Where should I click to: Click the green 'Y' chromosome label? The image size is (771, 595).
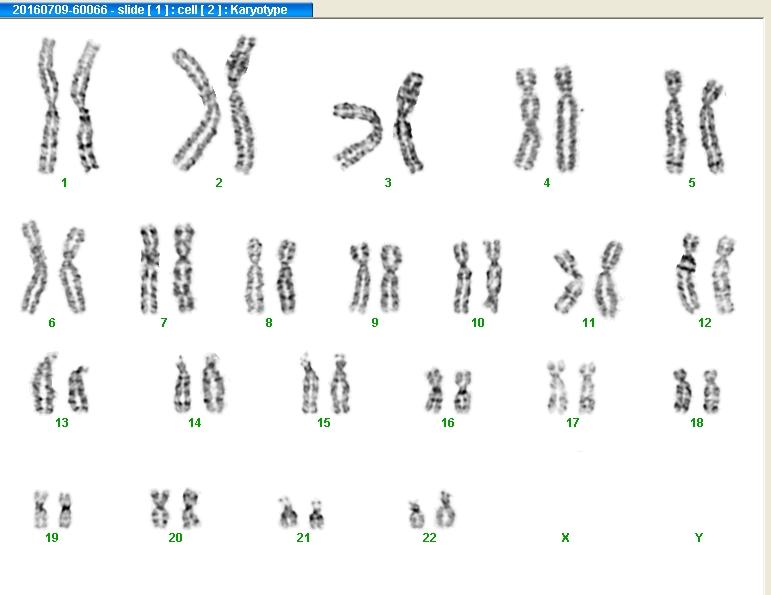pyautogui.click(x=699, y=537)
